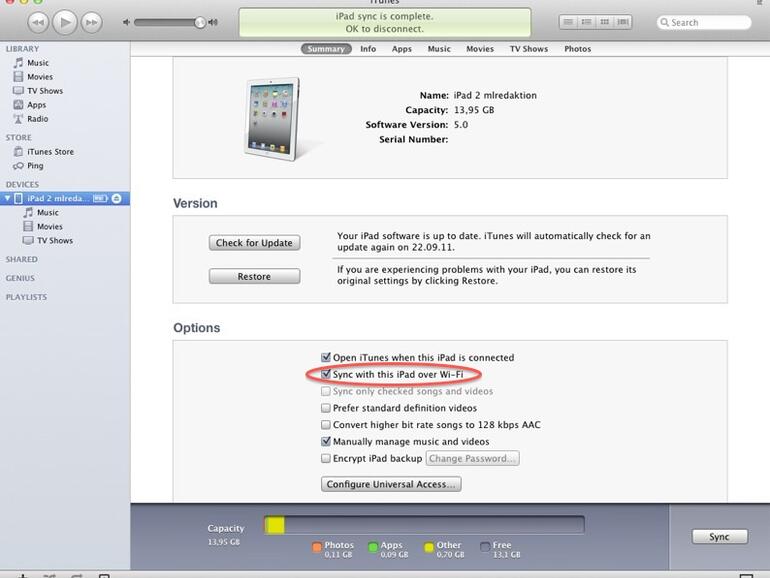
Task: Switch to the Photos tab
Action: pos(578,49)
